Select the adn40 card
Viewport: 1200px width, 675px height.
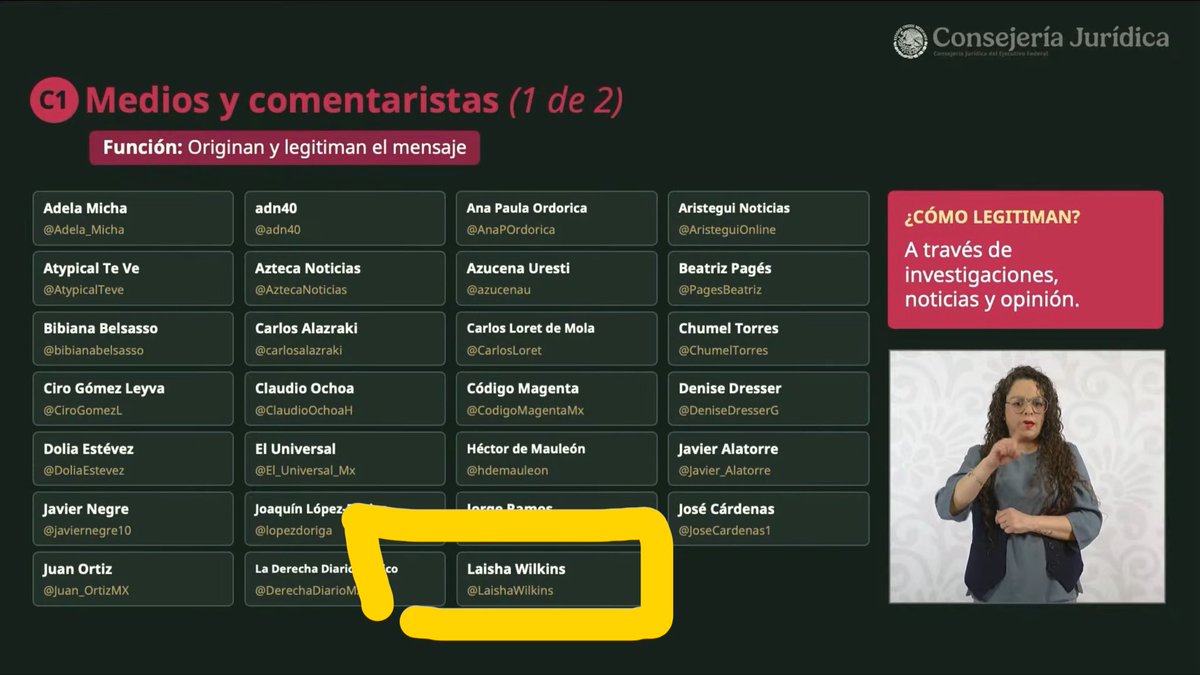(x=345, y=218)
